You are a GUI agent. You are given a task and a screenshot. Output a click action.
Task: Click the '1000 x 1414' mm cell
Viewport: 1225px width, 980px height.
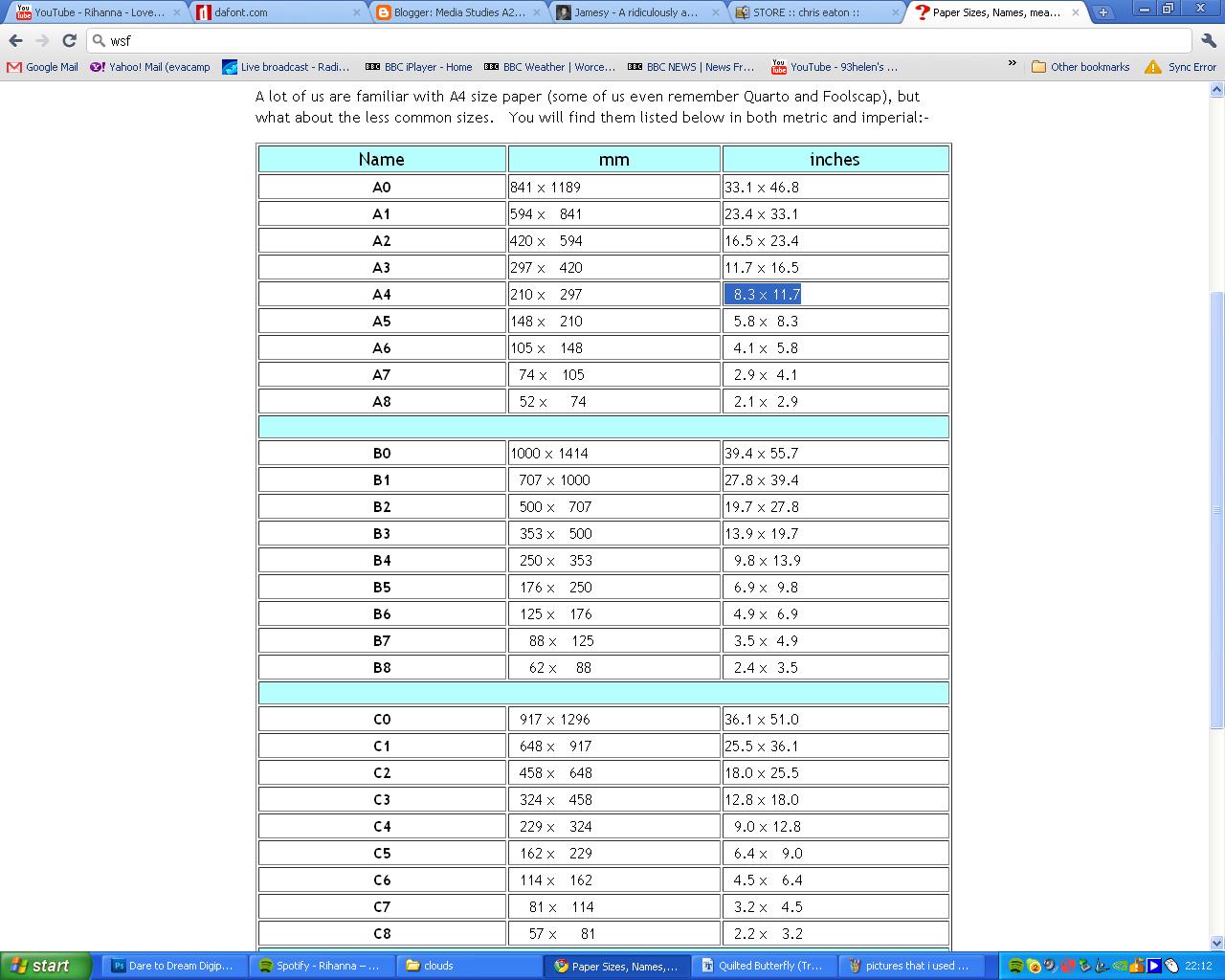point(613,453)
